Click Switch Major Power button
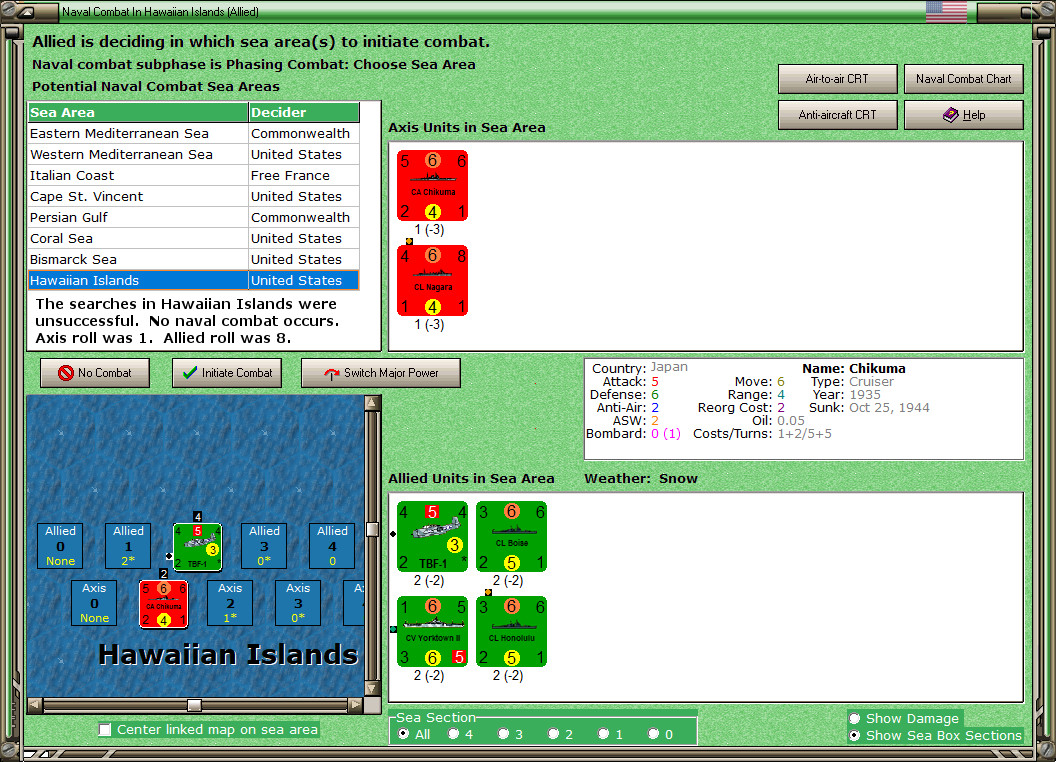Screen dimensions: 1056x762 tap(381, 373)
